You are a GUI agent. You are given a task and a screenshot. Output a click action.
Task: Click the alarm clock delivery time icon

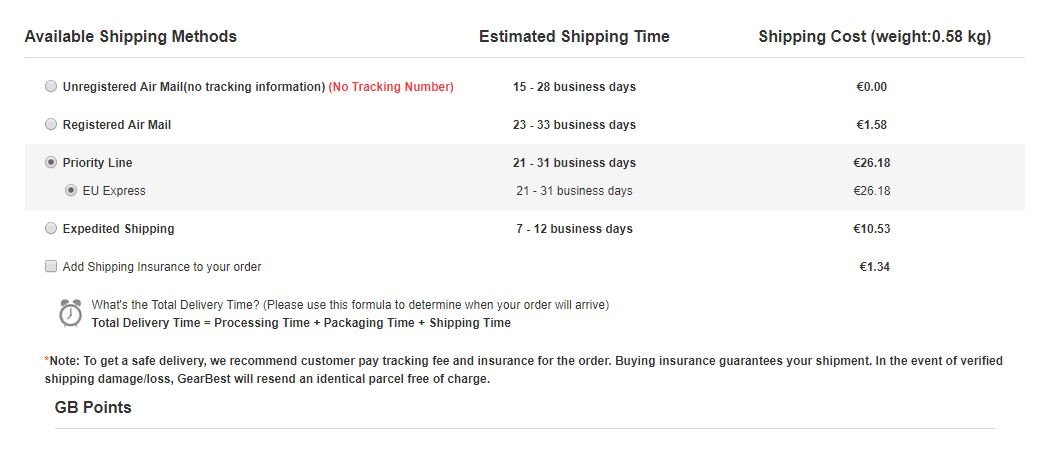70,313
